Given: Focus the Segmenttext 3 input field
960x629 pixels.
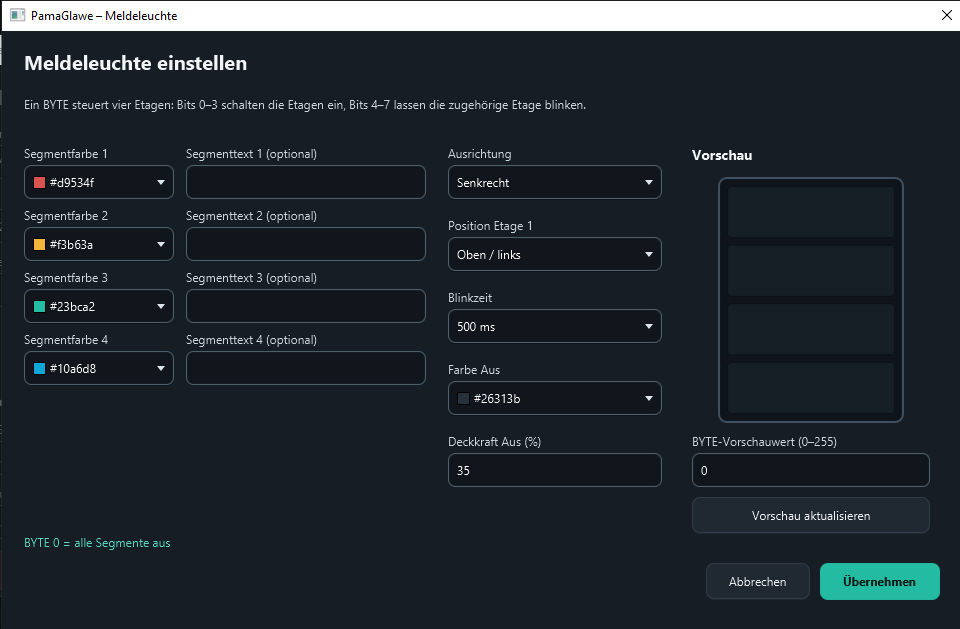Looking at the screenshot, I should [306, 306].
